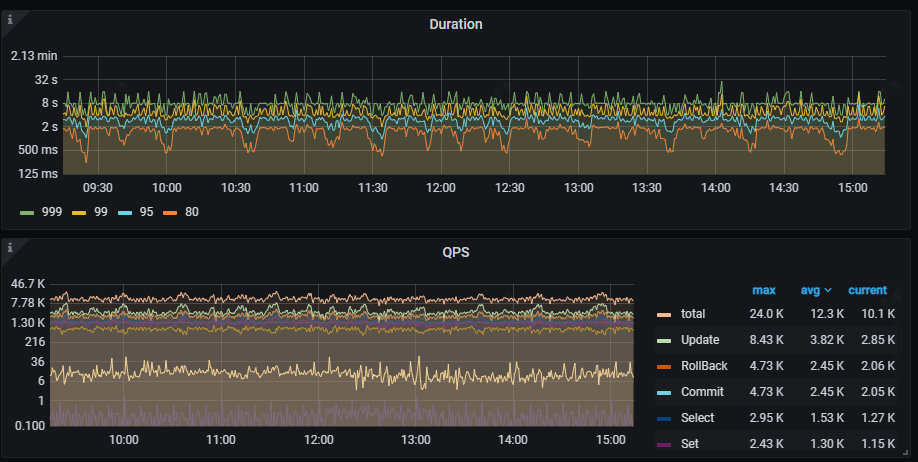Open the Commit series color swatch
The height and width of the screenshot is (462, 918).
click(x=664, y=392)
